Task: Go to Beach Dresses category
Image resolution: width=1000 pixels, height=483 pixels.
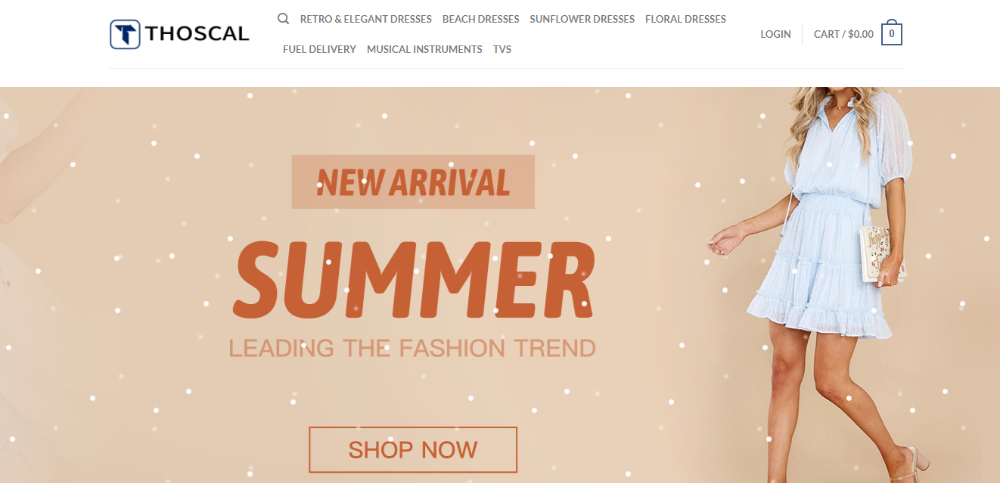Action: [480, 19]
